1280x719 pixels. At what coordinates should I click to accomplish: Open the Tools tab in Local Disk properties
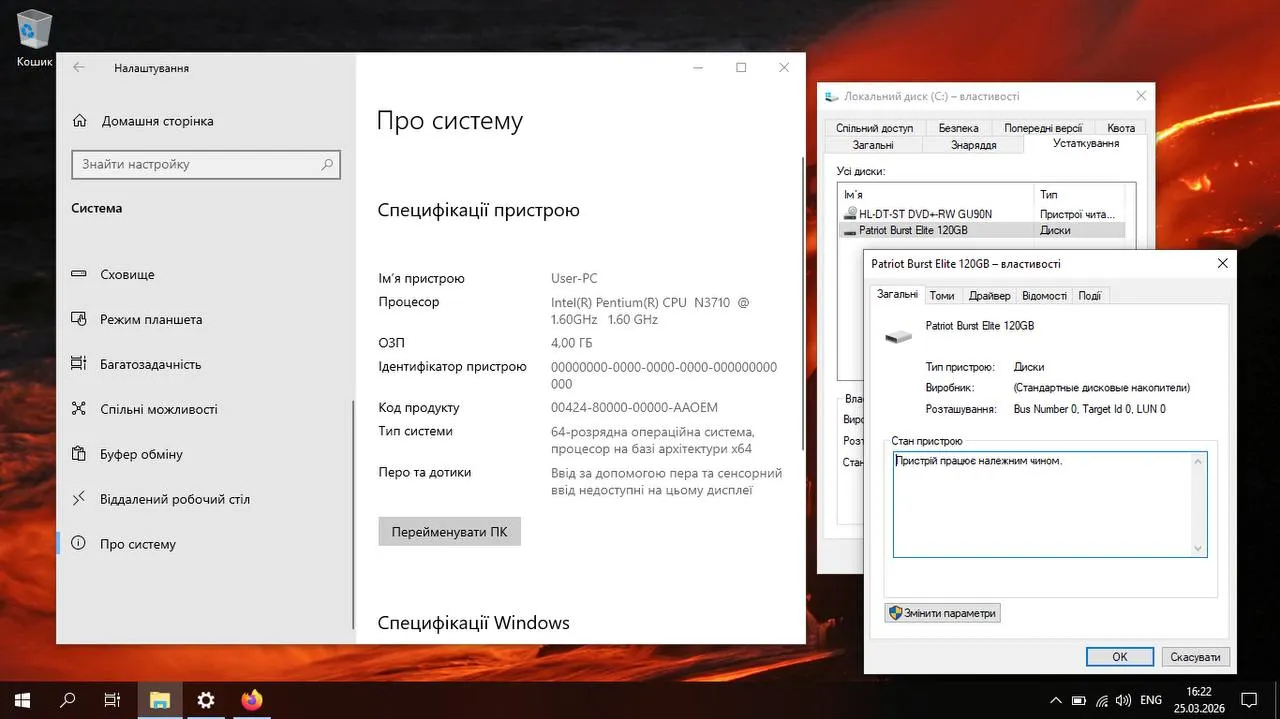click(973, 145)
